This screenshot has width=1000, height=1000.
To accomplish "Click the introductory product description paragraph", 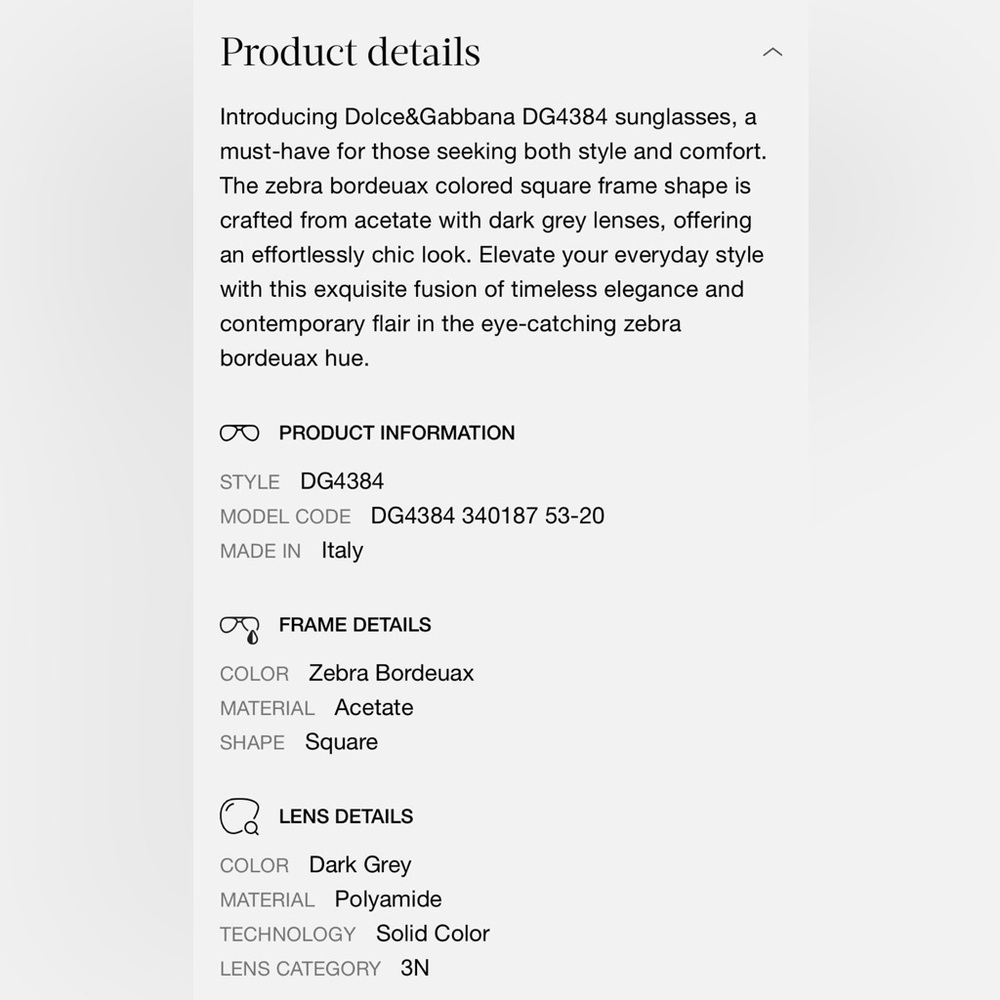I will [x=493, y=237].
